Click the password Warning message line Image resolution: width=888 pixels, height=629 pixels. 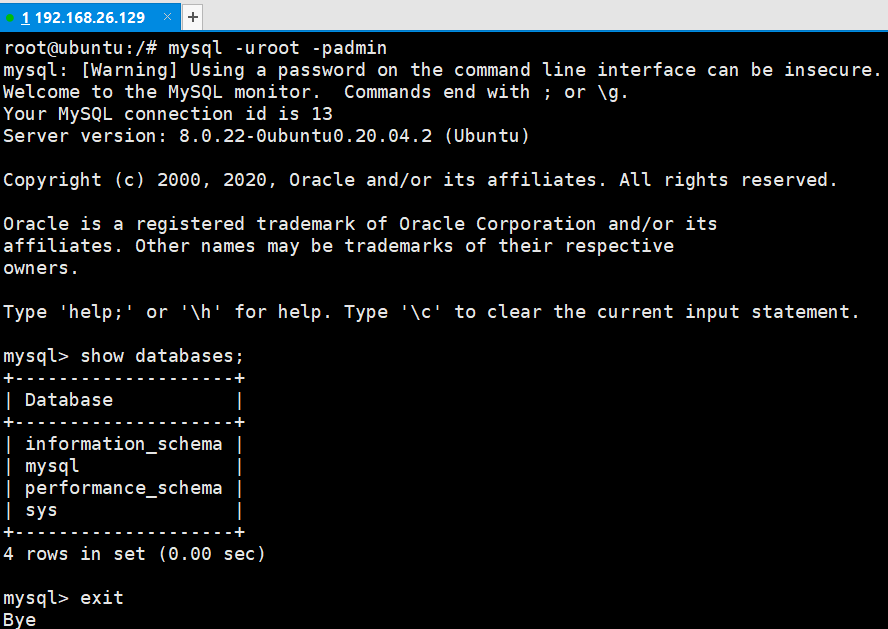pos(440,70)
